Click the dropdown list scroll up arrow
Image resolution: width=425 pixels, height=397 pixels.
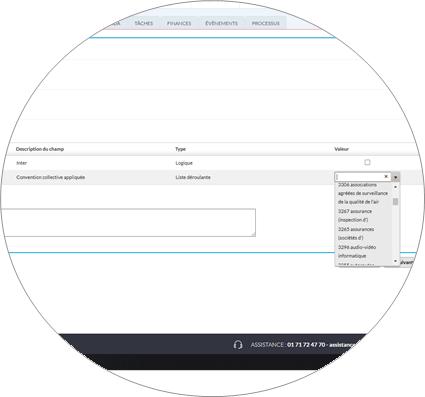point(395,187)
